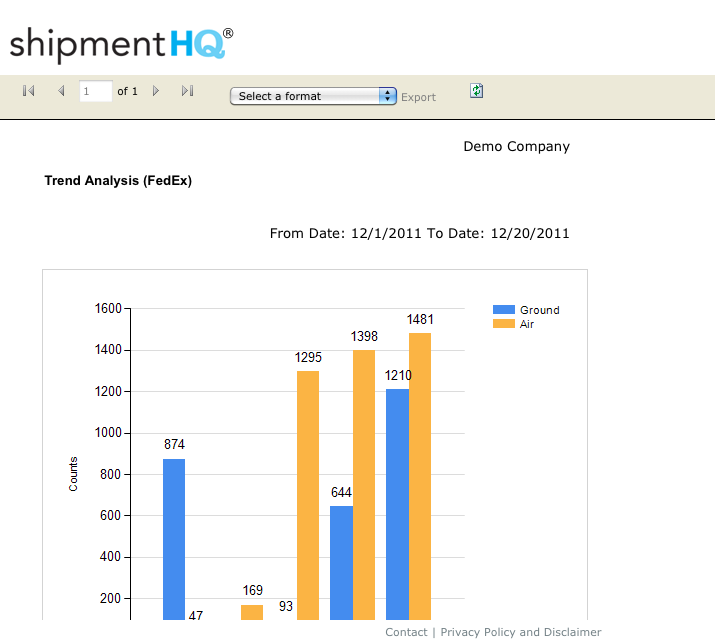Select the orange bar labeled 1295
715x644 pixels.
308,495
